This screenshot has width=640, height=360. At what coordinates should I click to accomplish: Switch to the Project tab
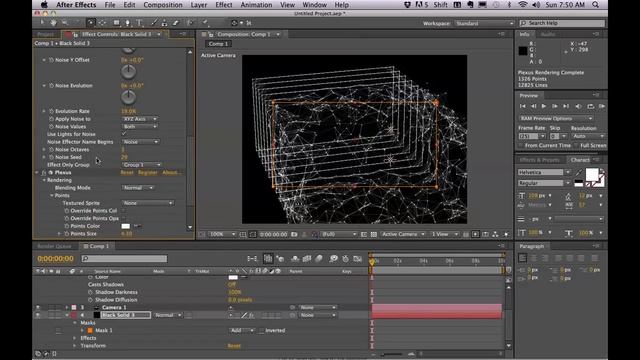(x=46, y=34)
